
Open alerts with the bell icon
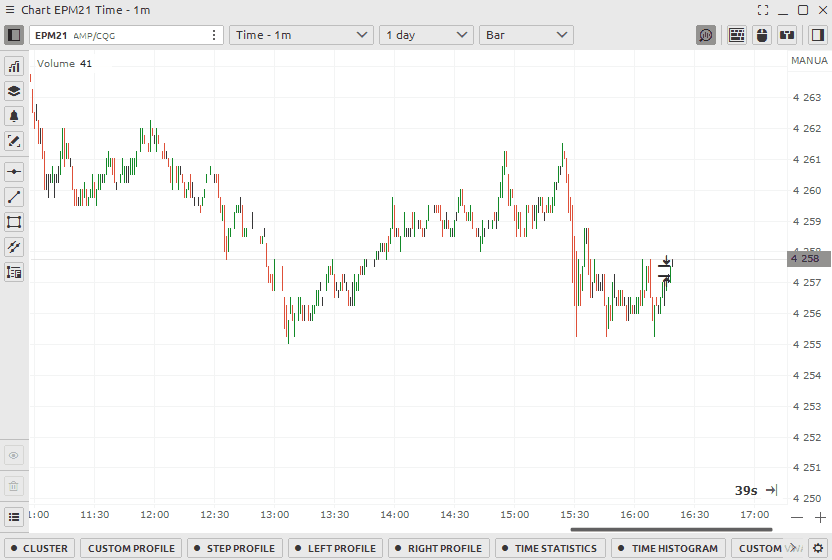pyautogui.click(x=14, y=116)
